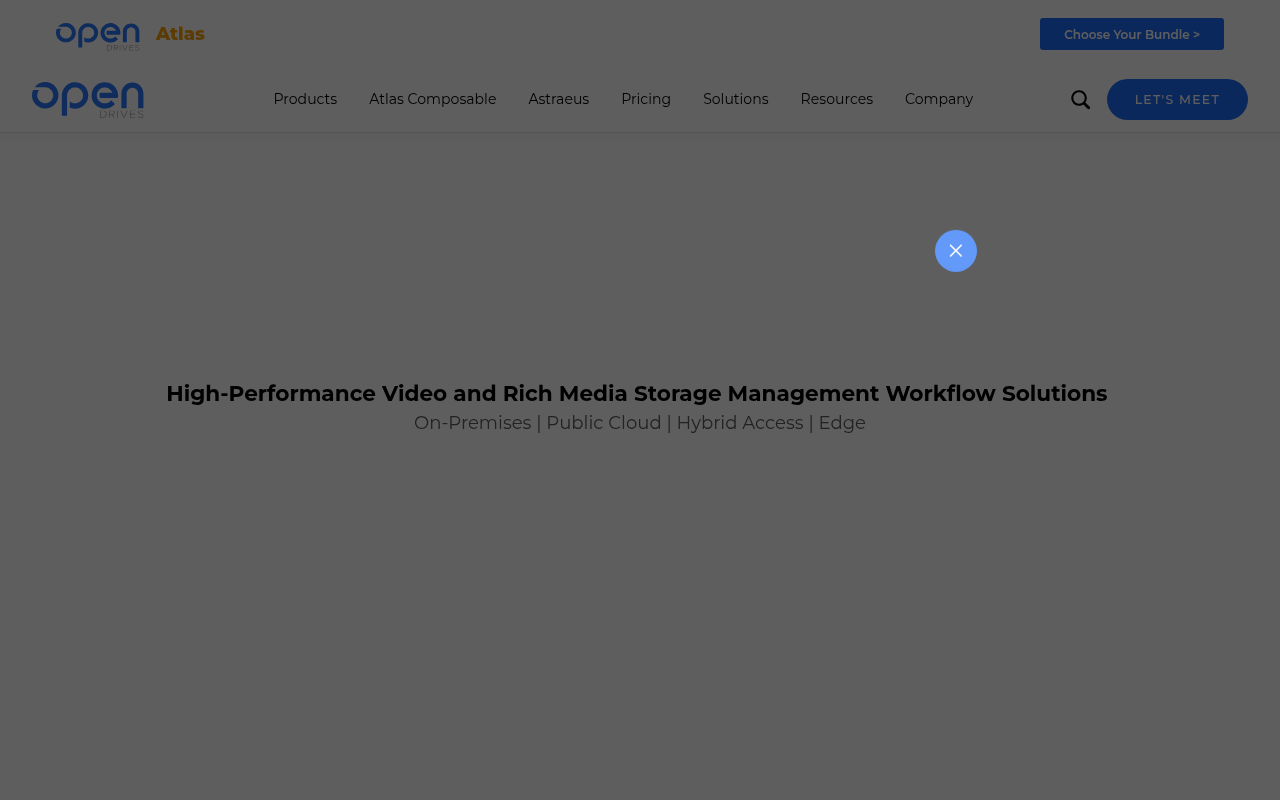
Task: Click the Let's Meet button
Action: click(1177, 100)
